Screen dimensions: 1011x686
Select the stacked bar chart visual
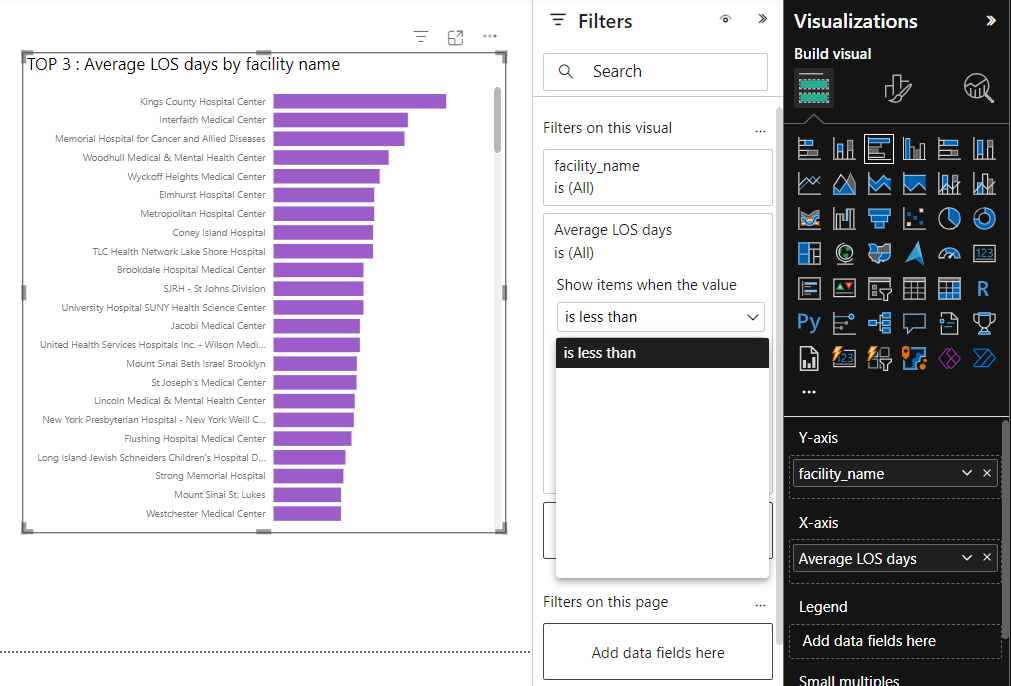pyautogui.click(x=809, y=149)
